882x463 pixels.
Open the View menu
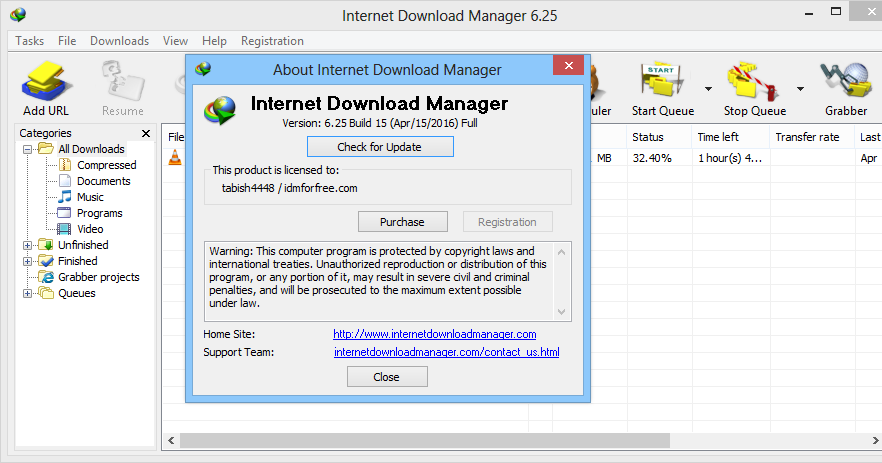176,41
